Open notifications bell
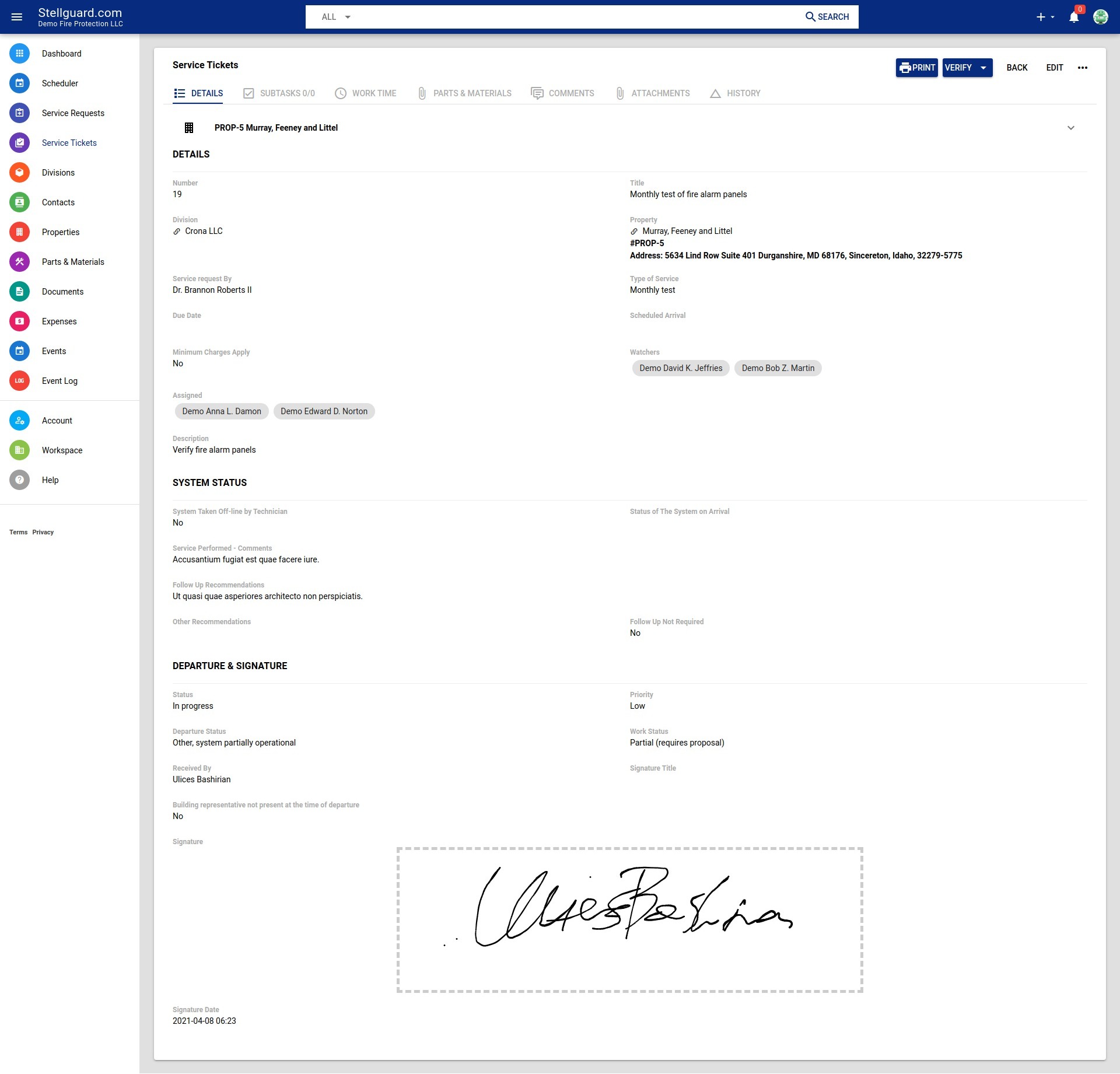The image size is (1120, 1074). point(1074,17)
